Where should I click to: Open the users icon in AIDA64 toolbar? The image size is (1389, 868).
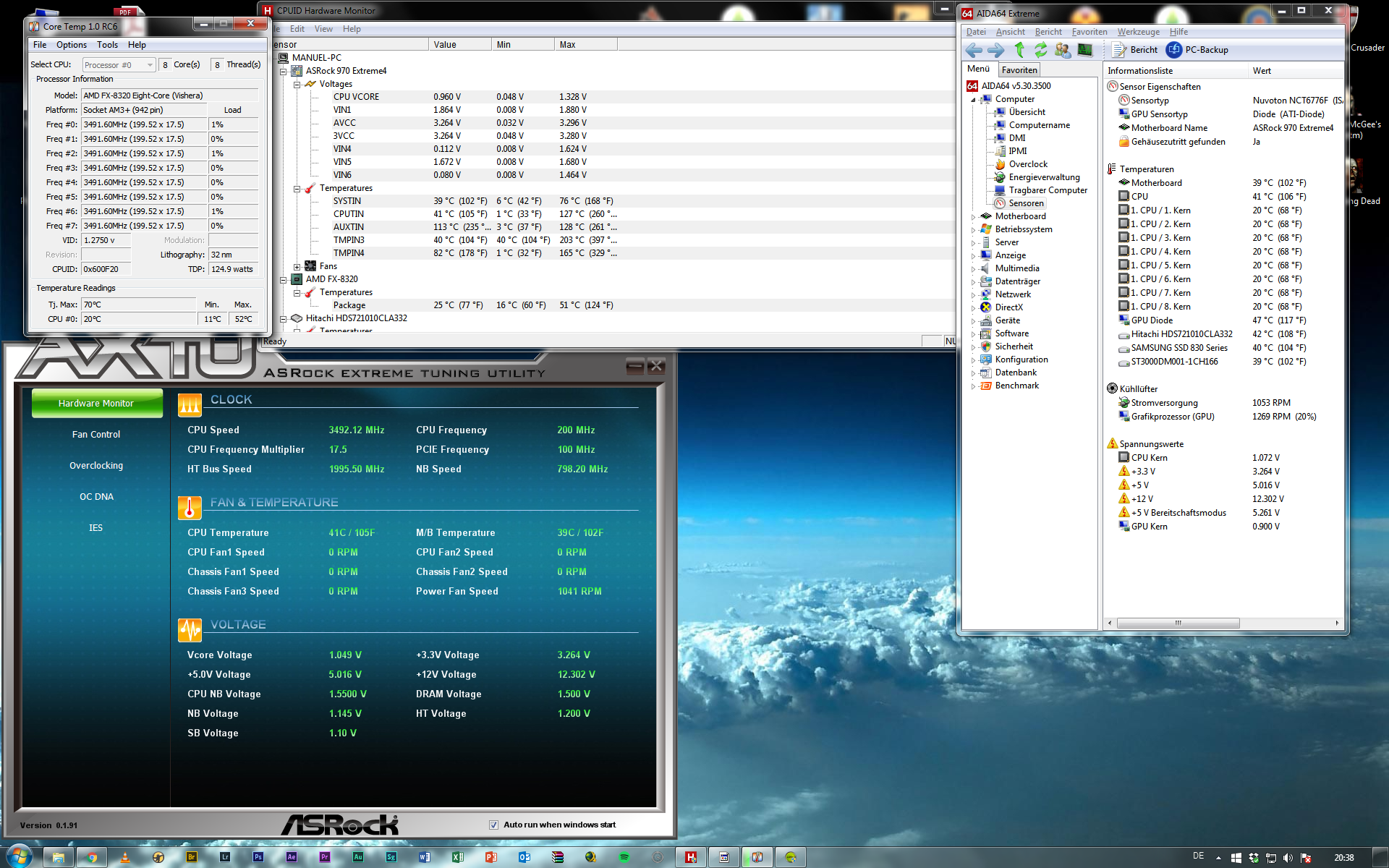[1063, 50]
